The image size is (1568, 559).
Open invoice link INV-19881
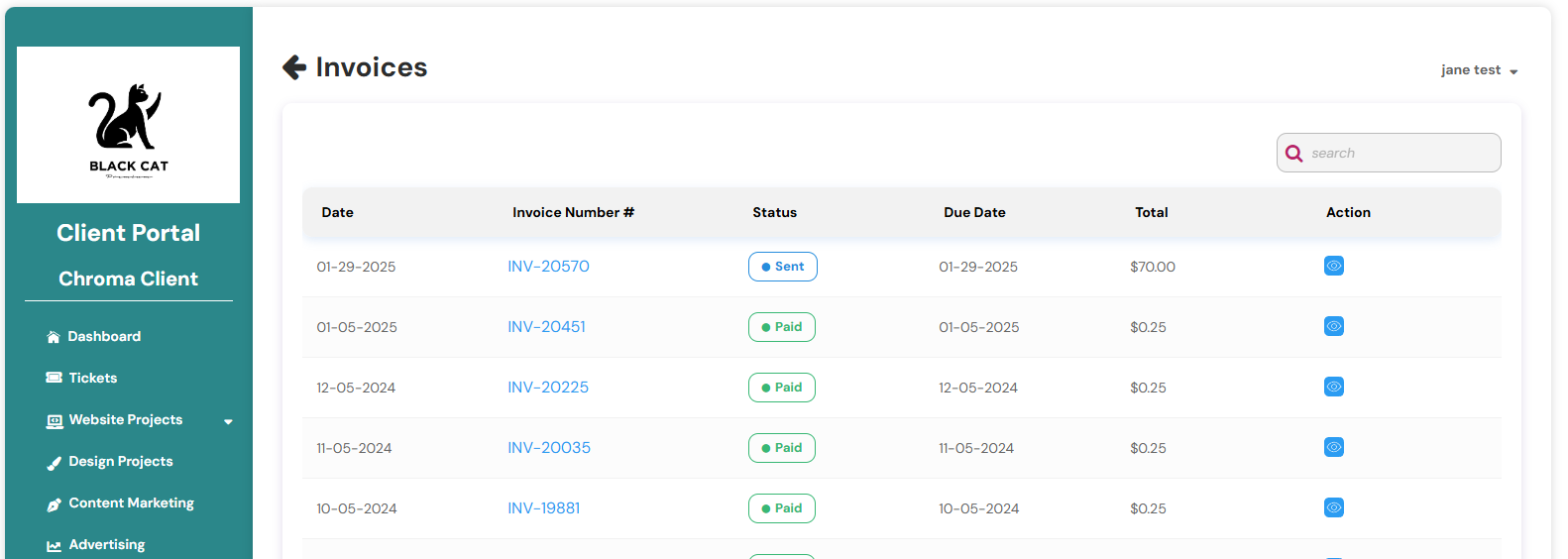pos(543,508)
